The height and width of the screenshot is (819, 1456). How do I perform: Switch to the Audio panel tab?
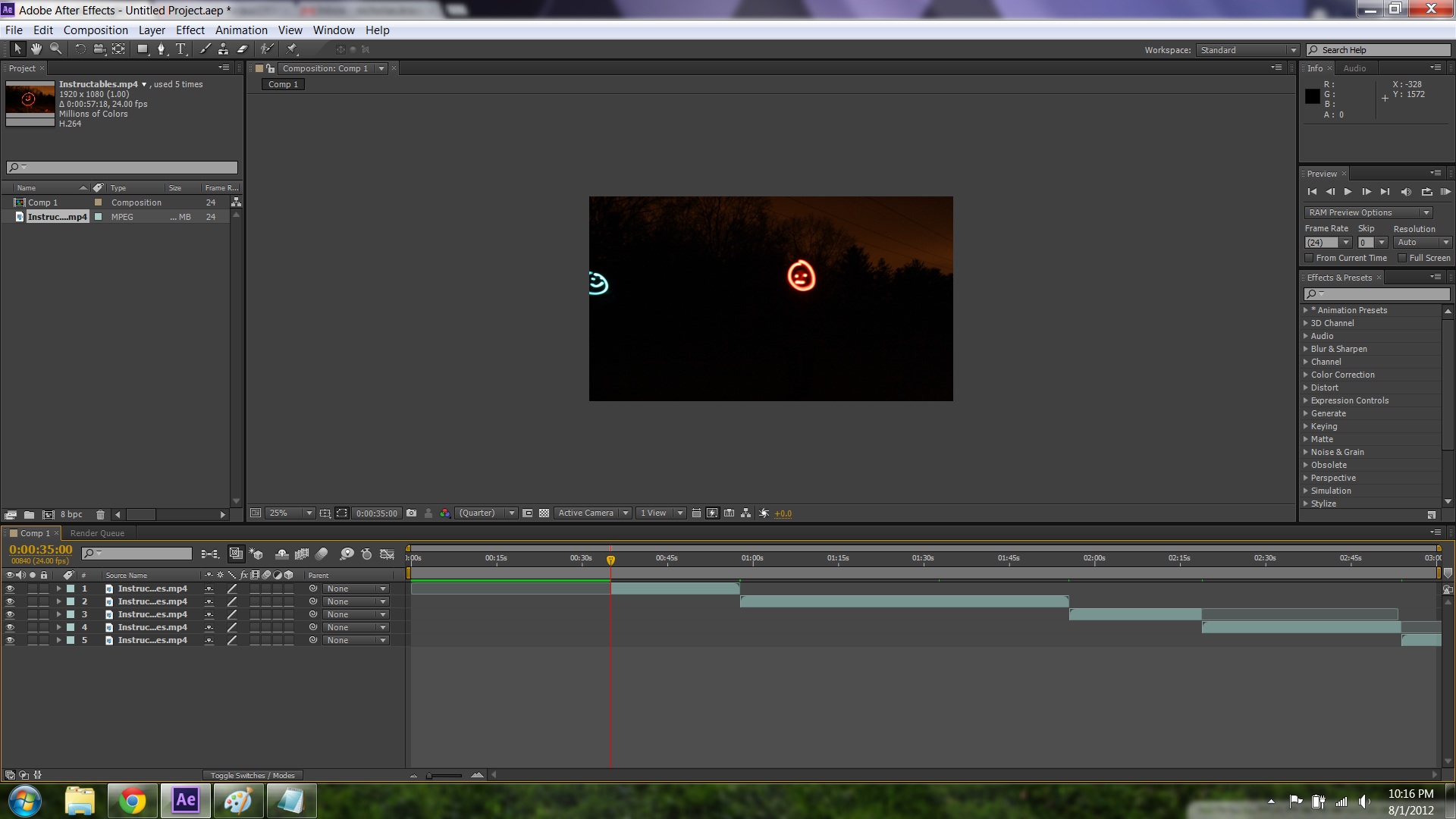pyautogui.click(x=1354, y=68)
